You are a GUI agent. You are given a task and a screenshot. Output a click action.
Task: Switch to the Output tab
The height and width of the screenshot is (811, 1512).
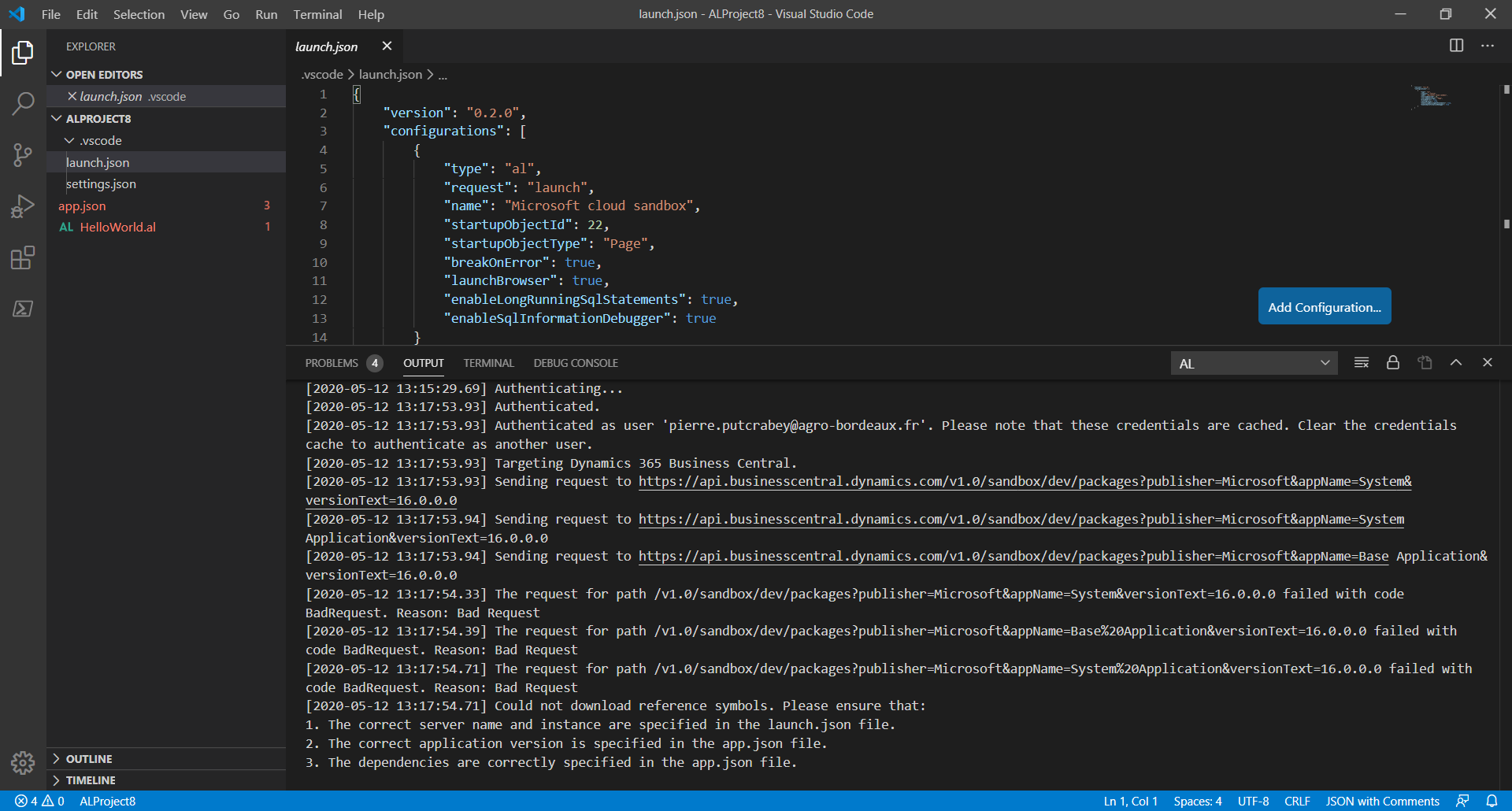[424, 363]
